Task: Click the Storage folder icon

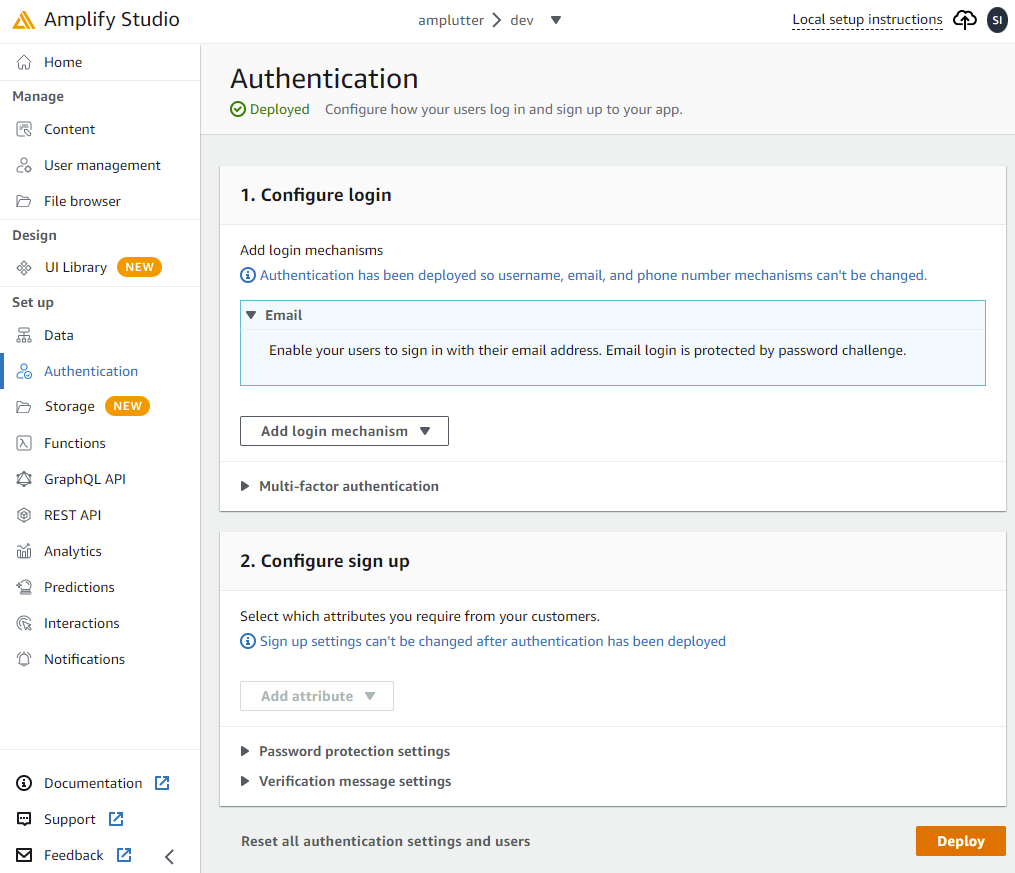Action: click(x=24, y=406)
